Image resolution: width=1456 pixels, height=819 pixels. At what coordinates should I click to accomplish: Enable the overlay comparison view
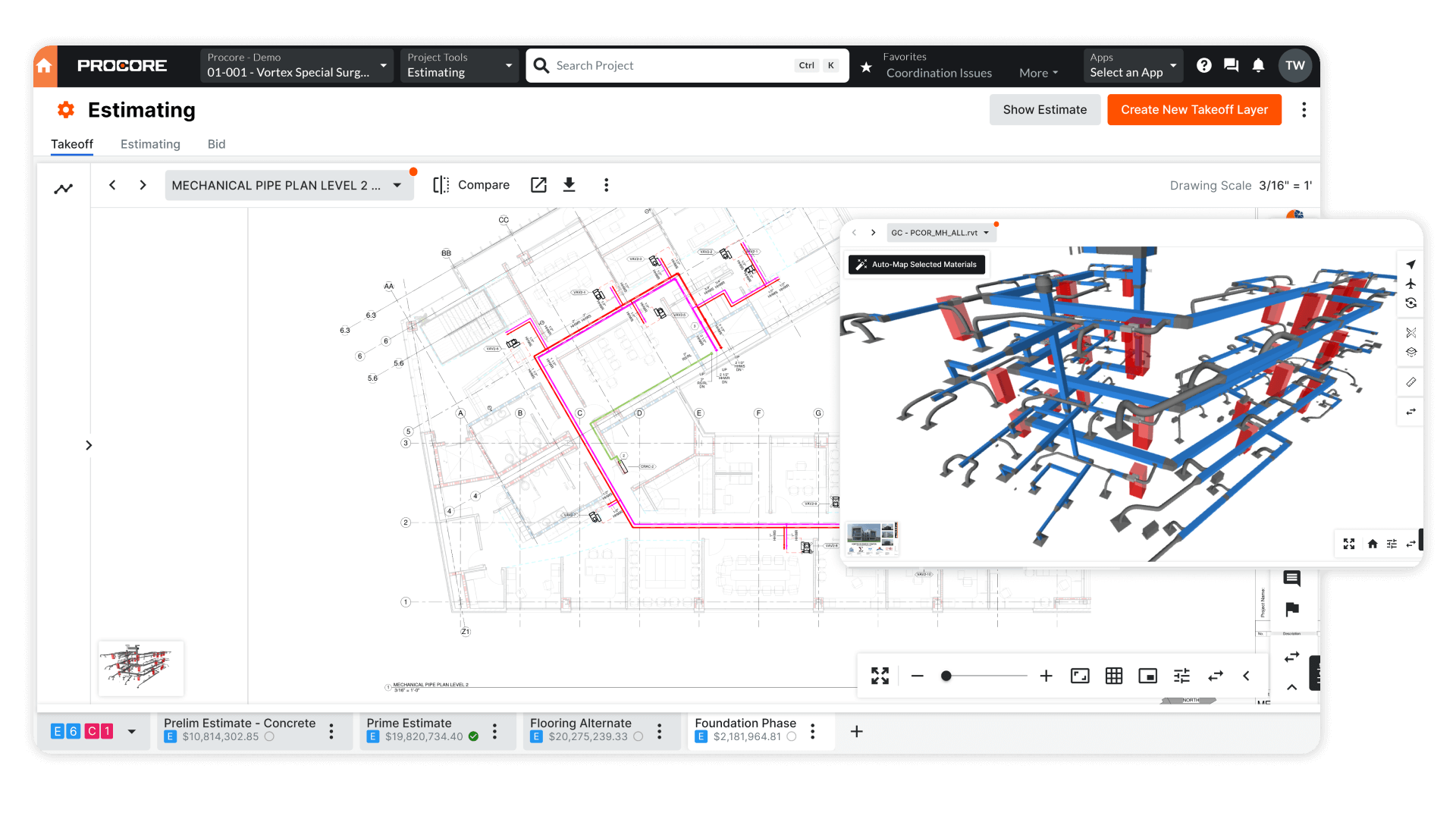pos(470,184)
